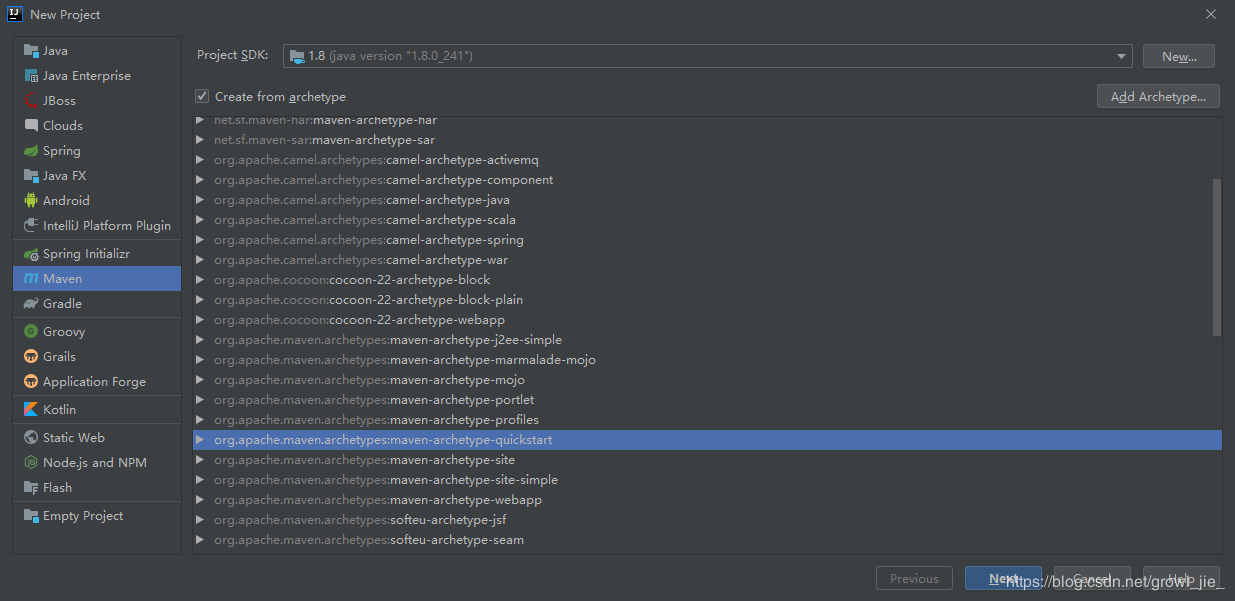Click the Maven icon in the sidebar
Image resolution: width=1235 pixels, height=601 pixels.
(x=30, y=279)
